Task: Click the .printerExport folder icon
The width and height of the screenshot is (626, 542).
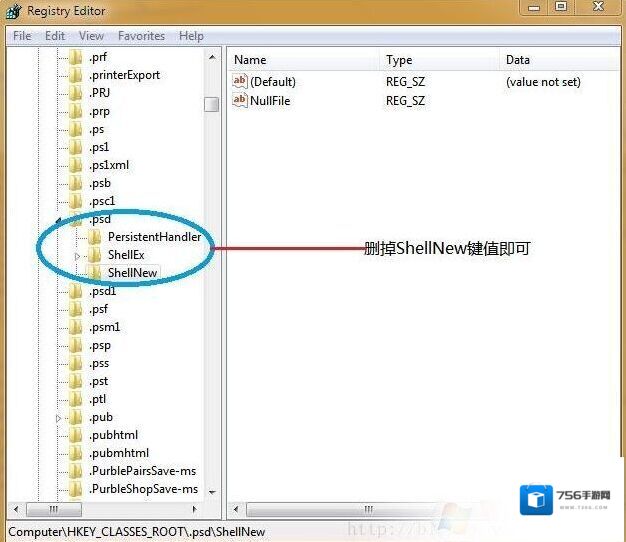Action: click(x=76, y=75)
